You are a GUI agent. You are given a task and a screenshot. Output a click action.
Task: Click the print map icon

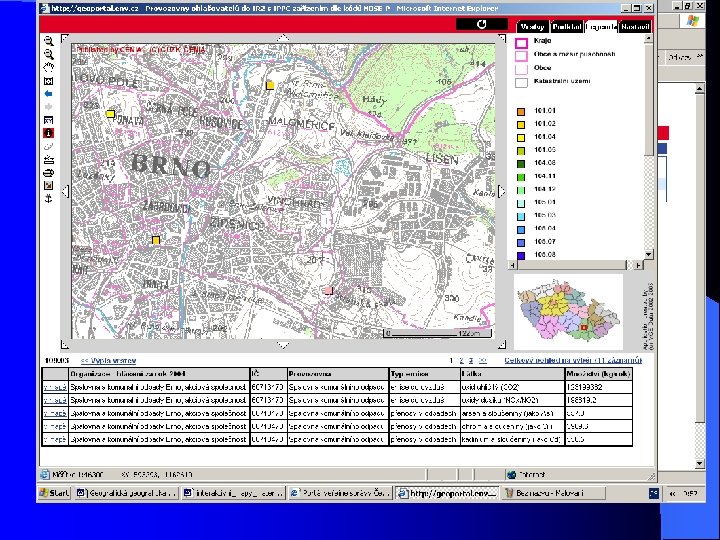pyautogui.click(x=49, y=171)
